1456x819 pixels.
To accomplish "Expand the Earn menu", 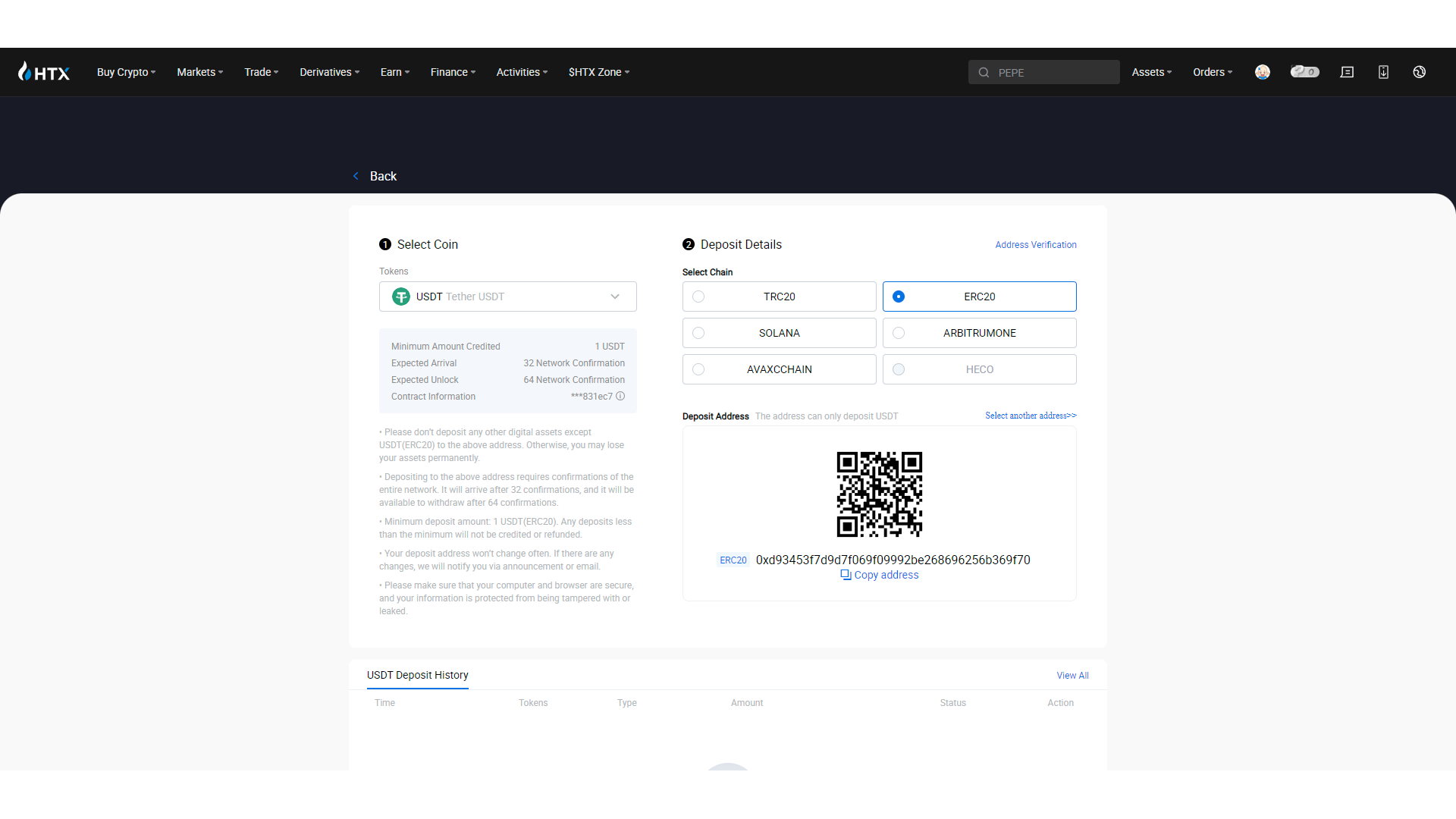I will click(x=395, y=72).
